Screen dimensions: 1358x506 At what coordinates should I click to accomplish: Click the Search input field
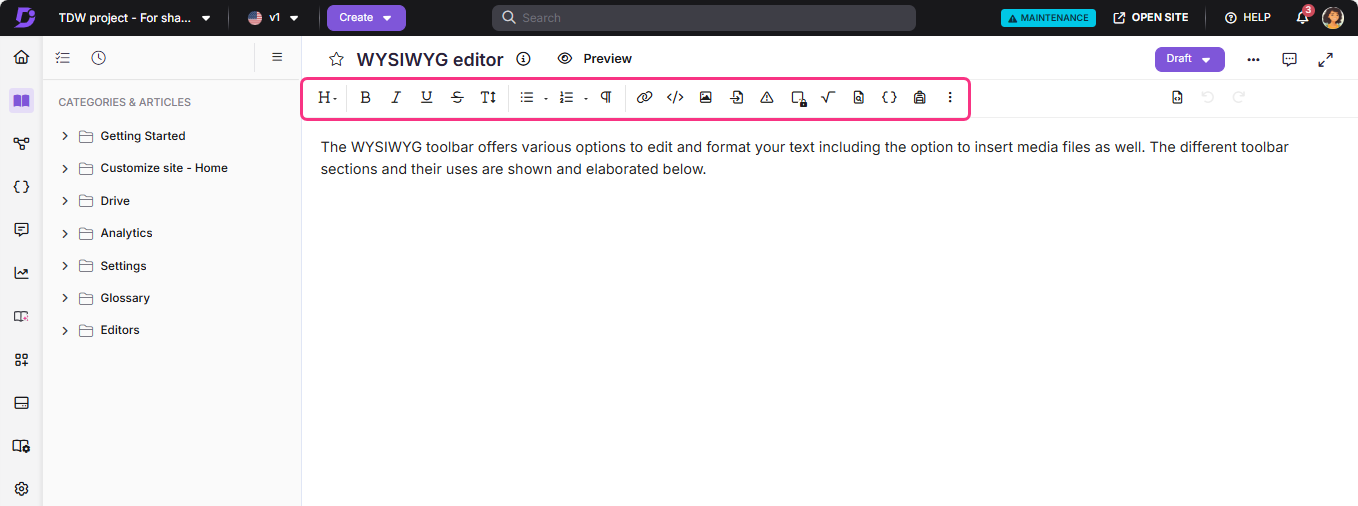pyautogui.click(x=704, y=18)
